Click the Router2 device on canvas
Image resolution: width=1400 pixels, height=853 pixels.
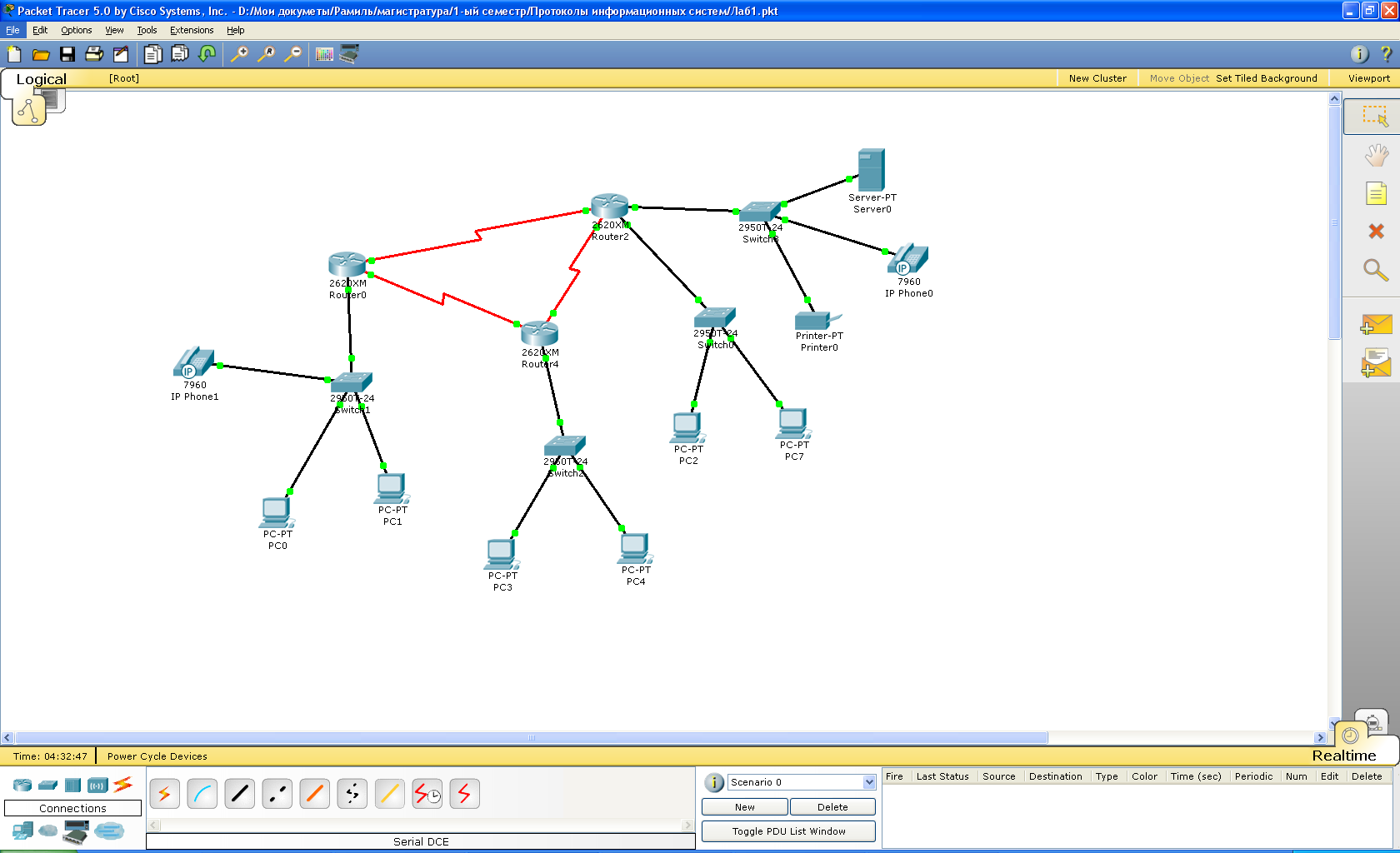(x=609, y=206)
